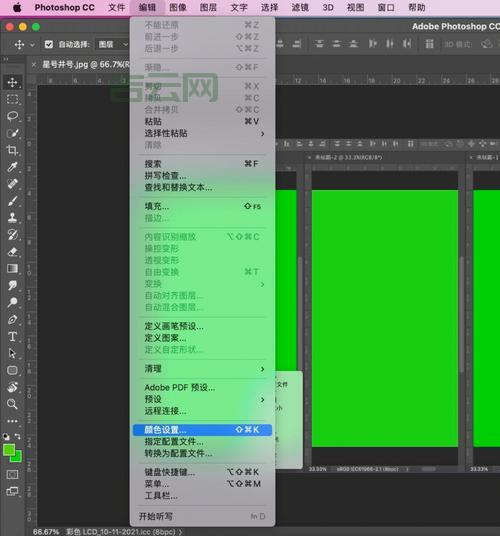Choose 键盘快捷键... from the Edit menu

[202, 472]
